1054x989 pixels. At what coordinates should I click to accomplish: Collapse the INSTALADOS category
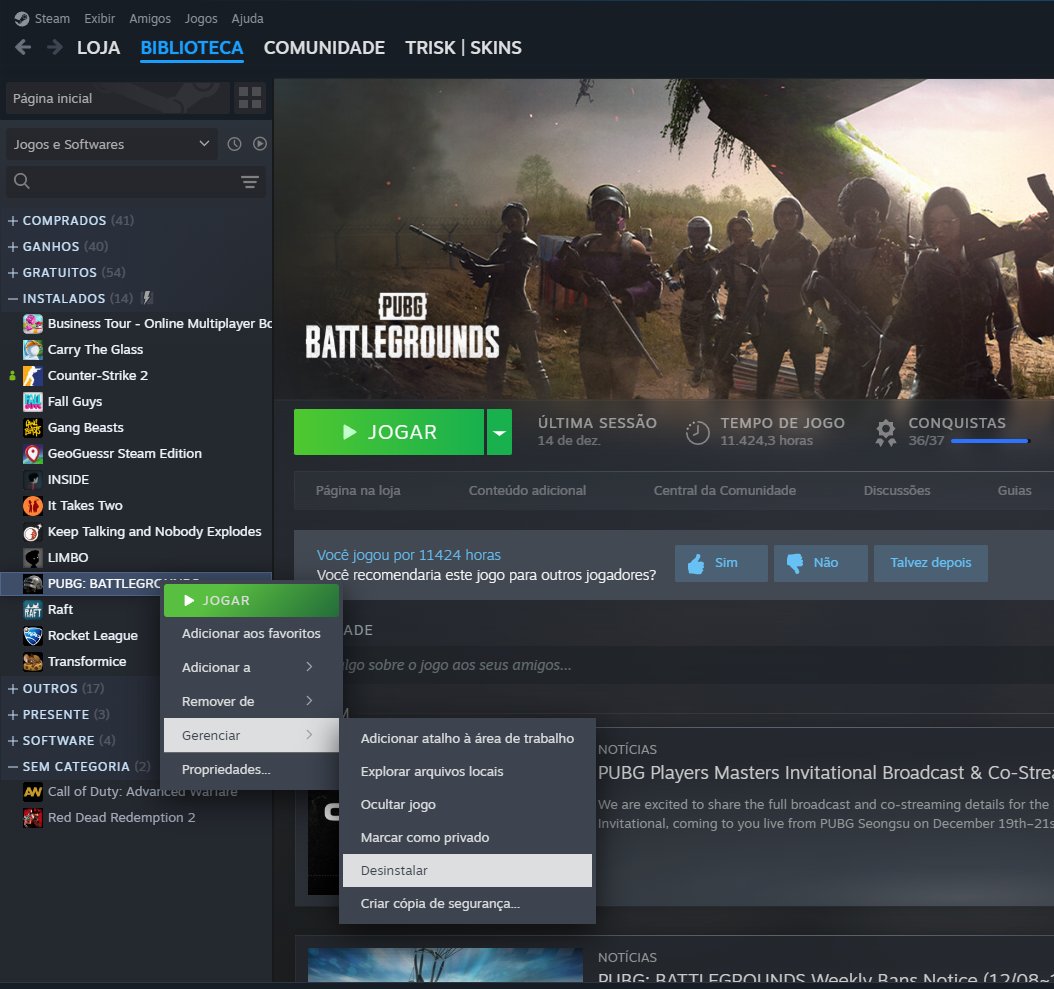[13, 299]
